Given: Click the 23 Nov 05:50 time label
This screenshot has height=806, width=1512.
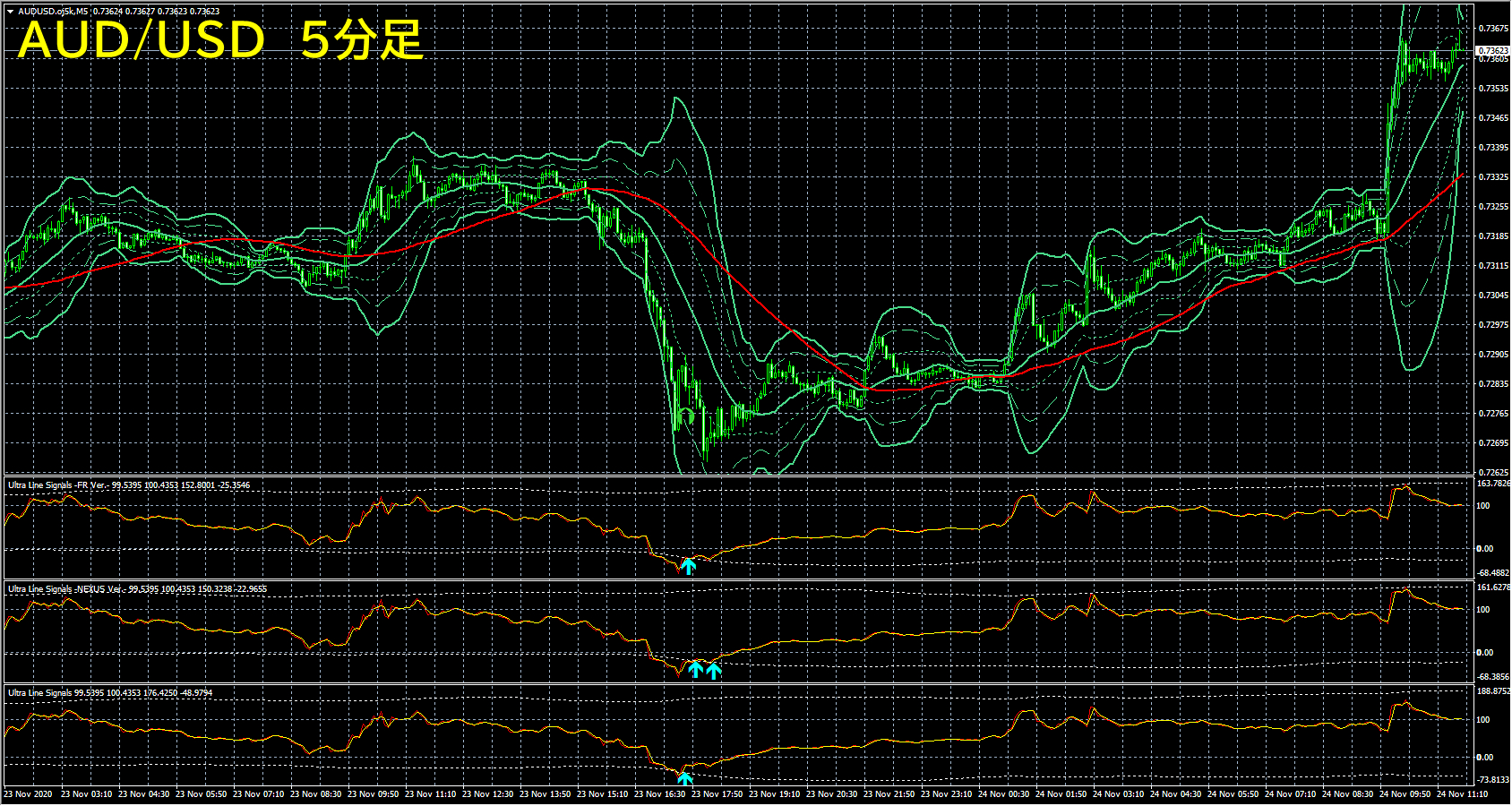Looking at the screenshot, I should pyautogui.click(x=202, y=794).
